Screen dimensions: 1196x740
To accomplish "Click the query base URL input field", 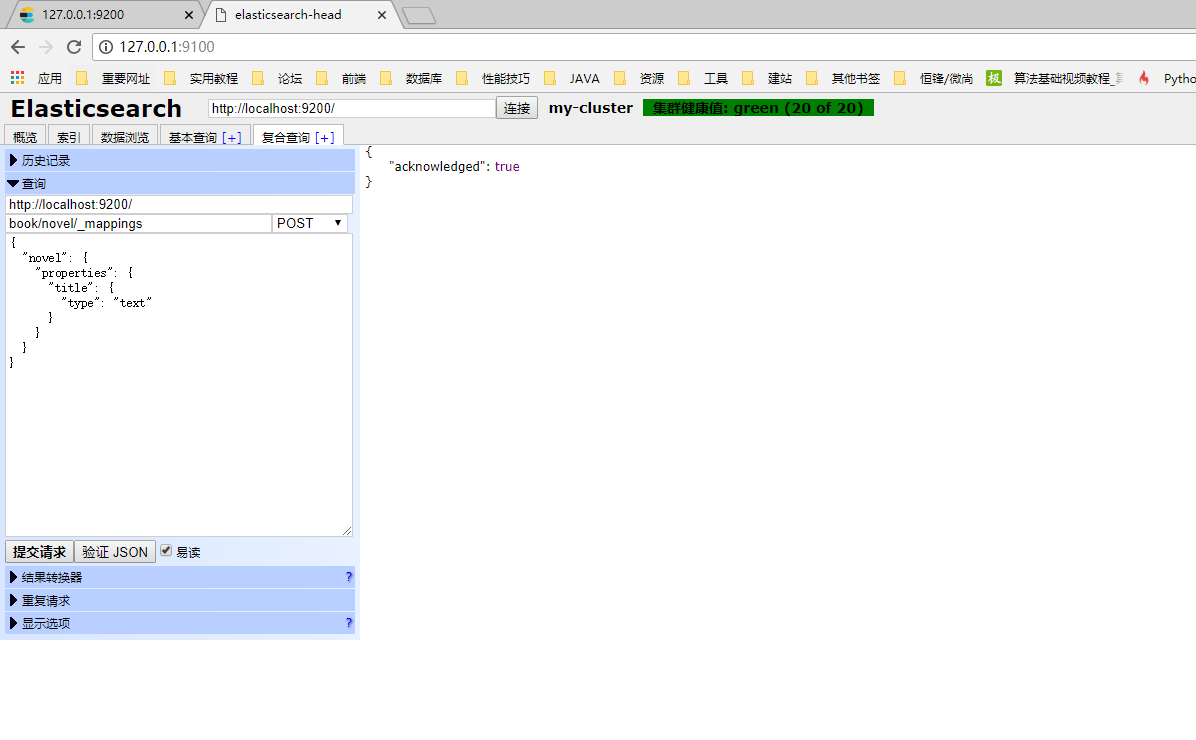I will 179,204.
